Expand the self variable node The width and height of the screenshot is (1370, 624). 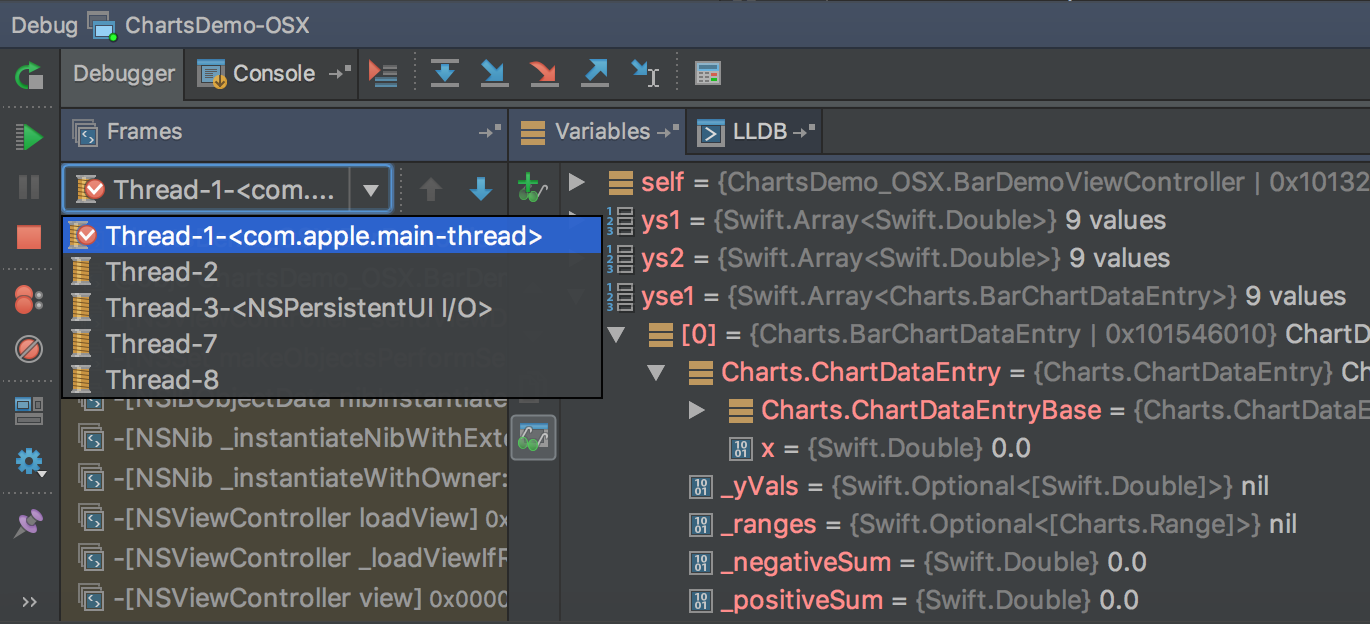click(x=576, y=182)
